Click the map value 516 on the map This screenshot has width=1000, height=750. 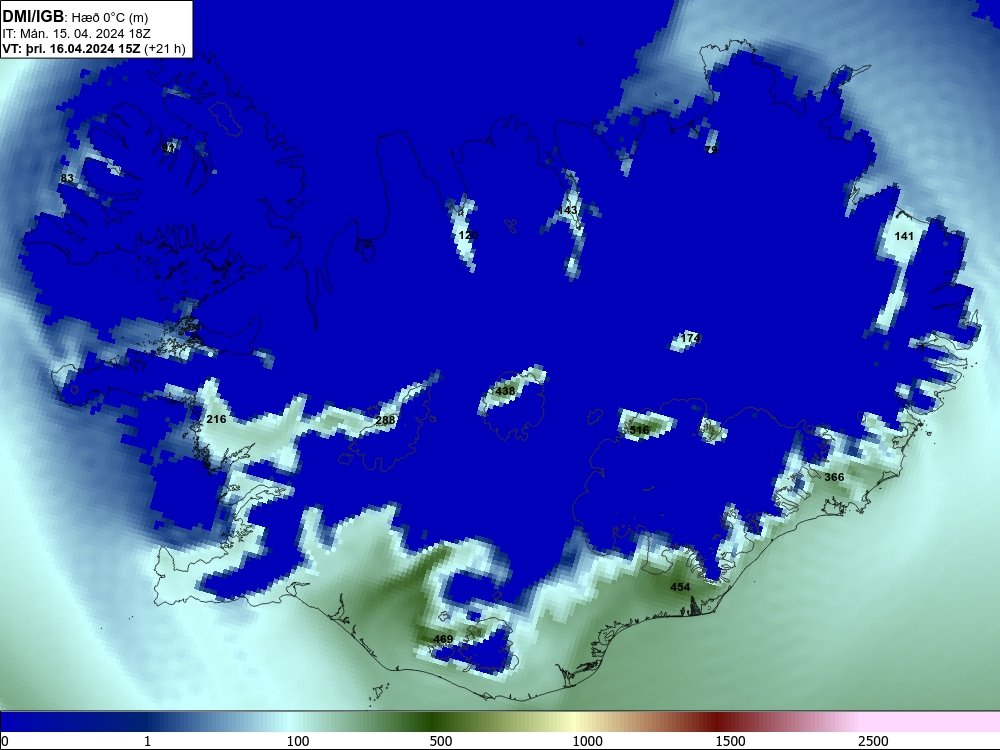click(639, 430)
